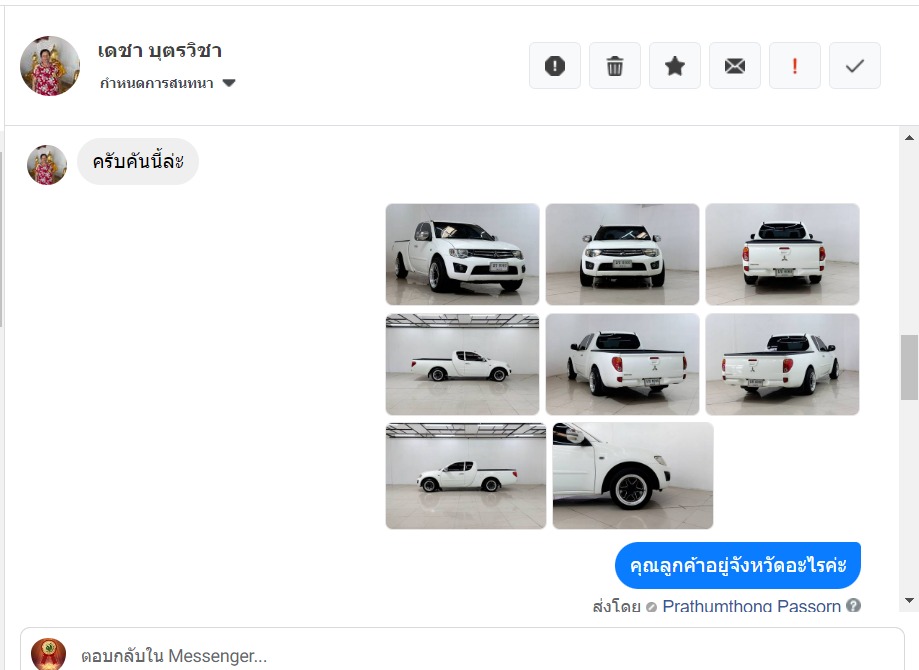Open เดชา บุตรวิชา profile photo in header
Viewport: 919px width, 670px height.
click(50, 66)
